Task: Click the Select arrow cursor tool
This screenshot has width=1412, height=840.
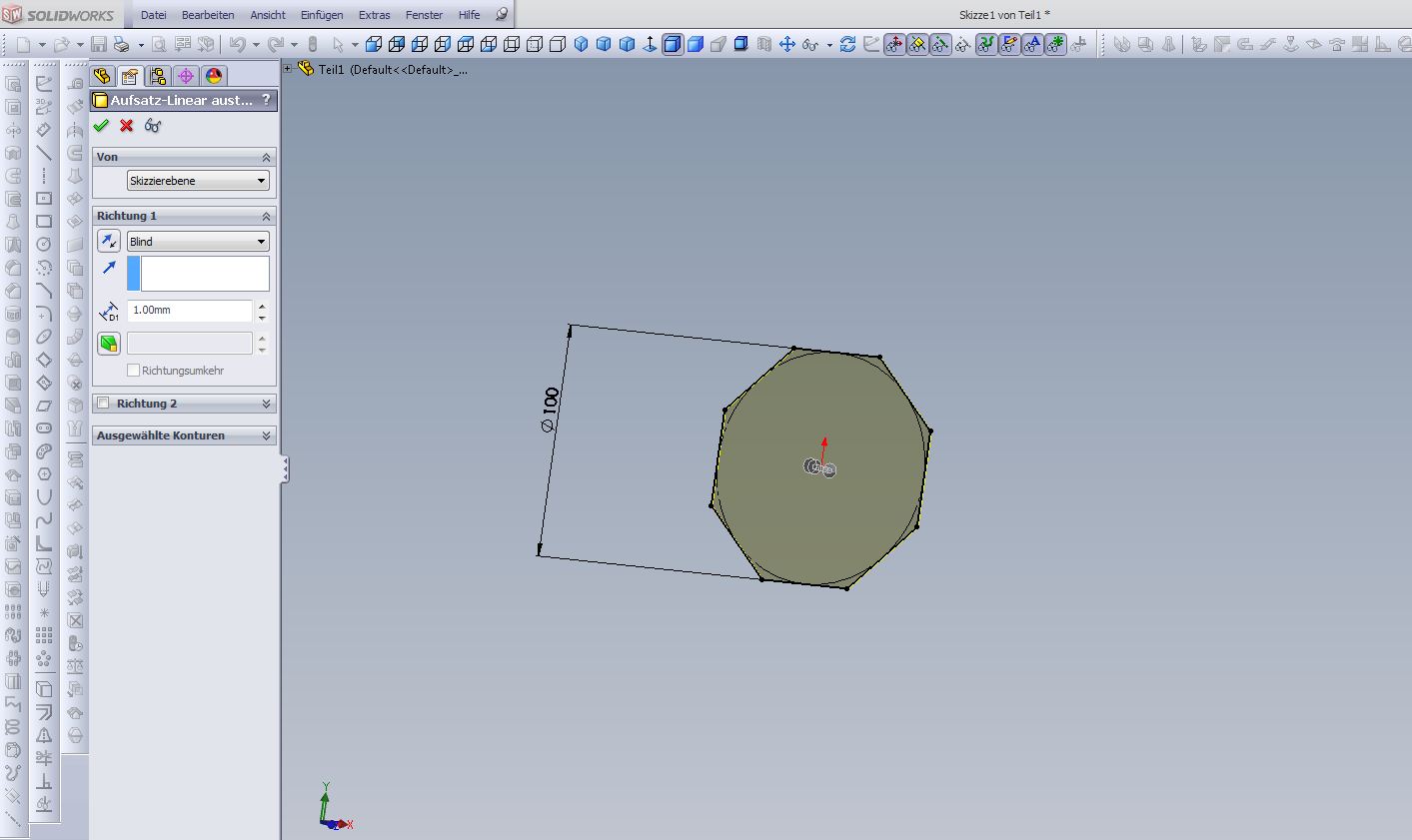Action: tap(338, 44)
